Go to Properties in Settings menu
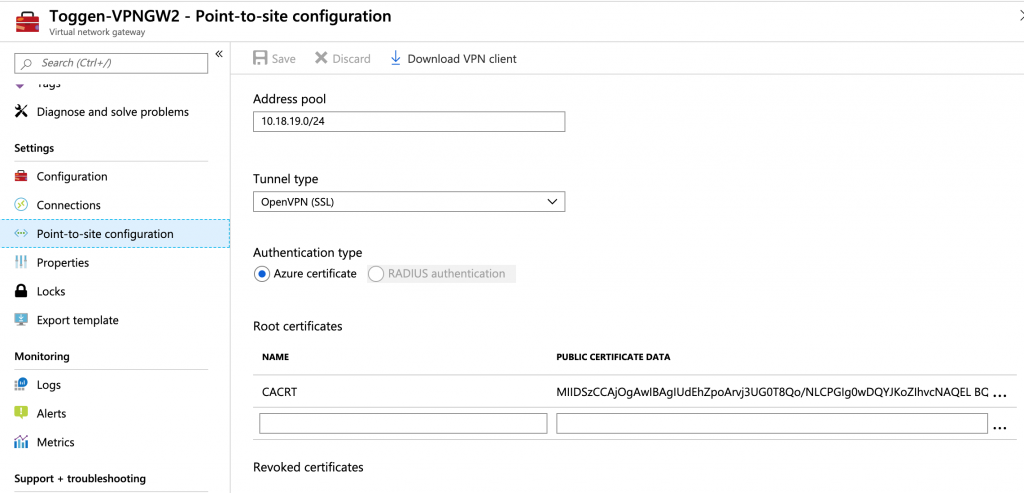The image size is (1024, 493). pyautogui.click(x=62, y=263)
